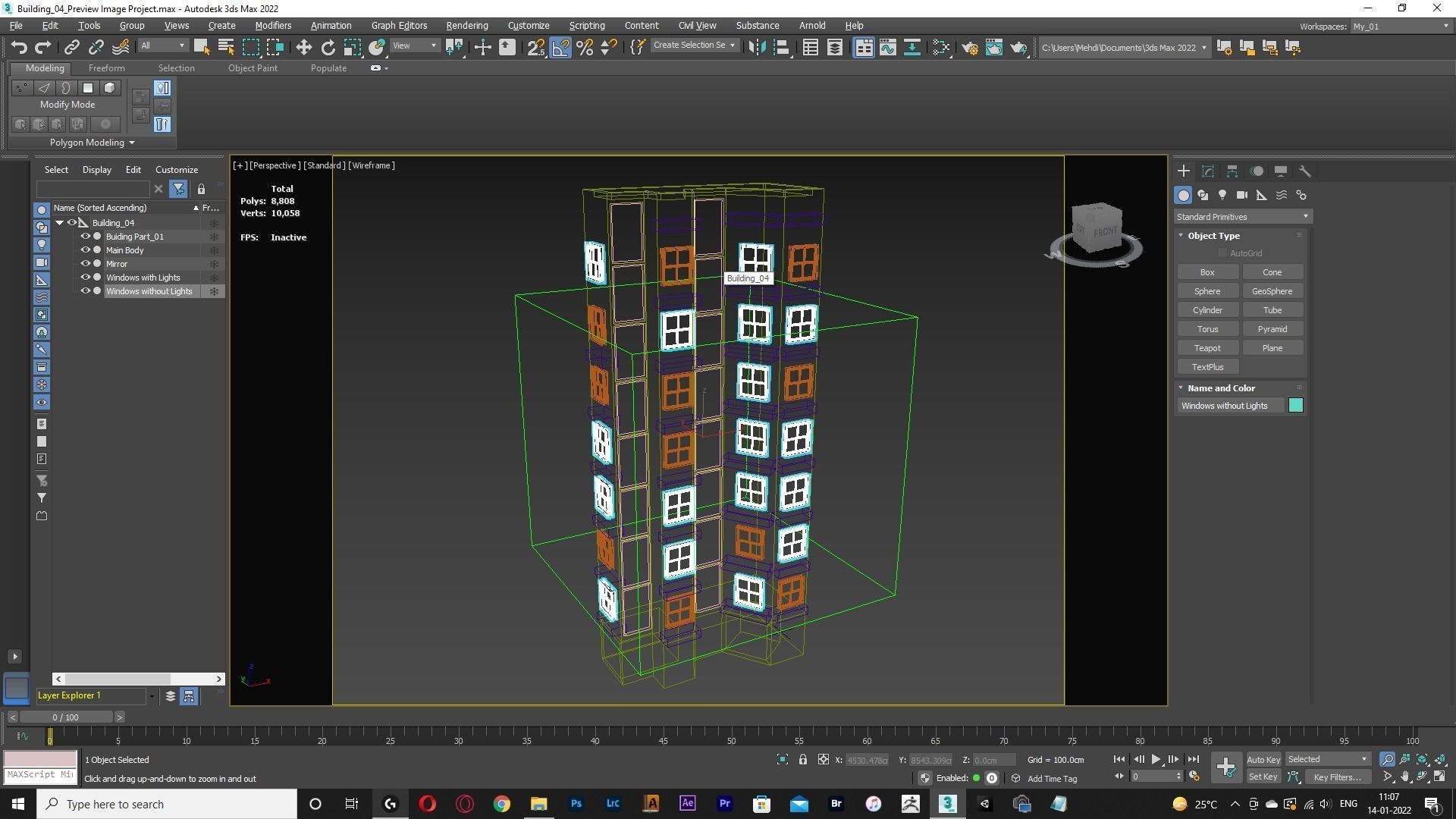Enable the AutoGrid checkbox
Viewport: 1456px width, 819px height.
[x=1222, y=253]
